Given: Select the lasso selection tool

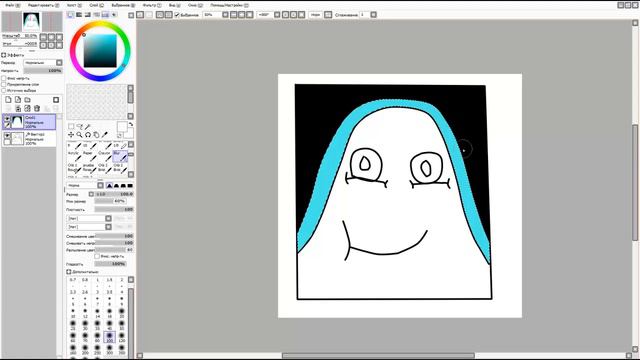Looking at the screenshot, I should [80, 127].
